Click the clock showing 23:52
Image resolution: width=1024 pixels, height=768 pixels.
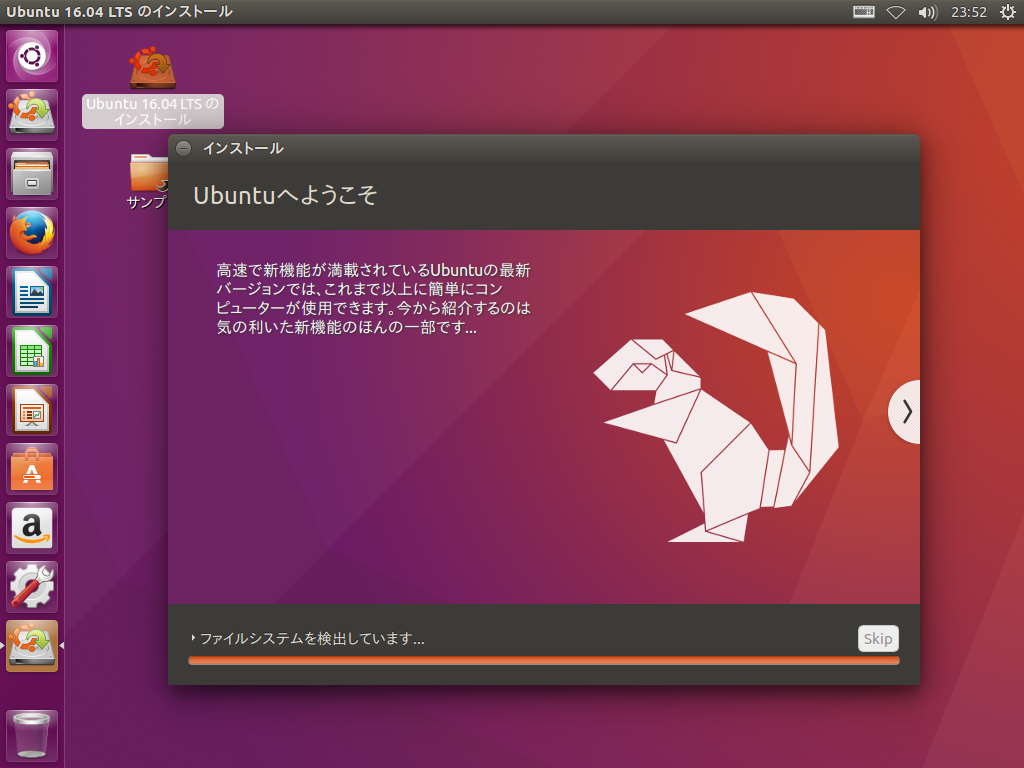(x=968, y=12)
